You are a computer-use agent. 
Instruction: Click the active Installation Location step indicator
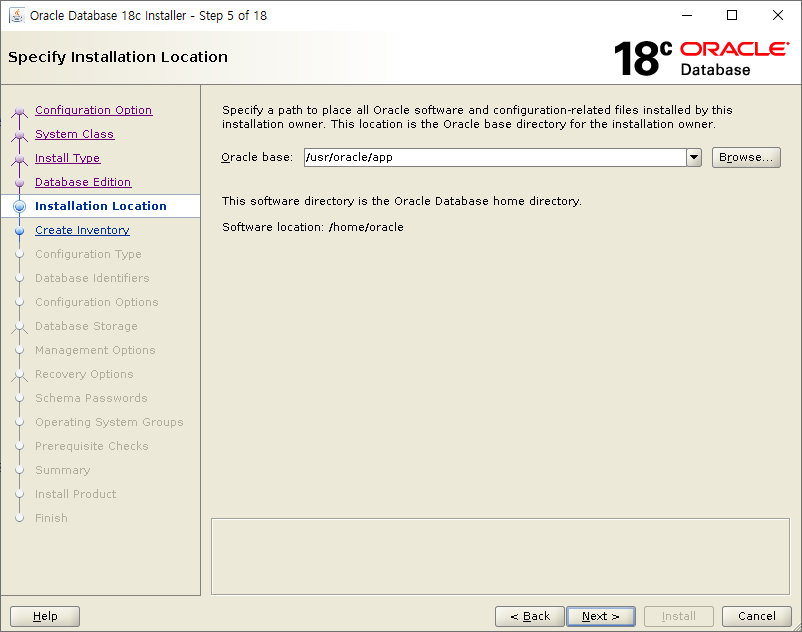tap(19, 206)
